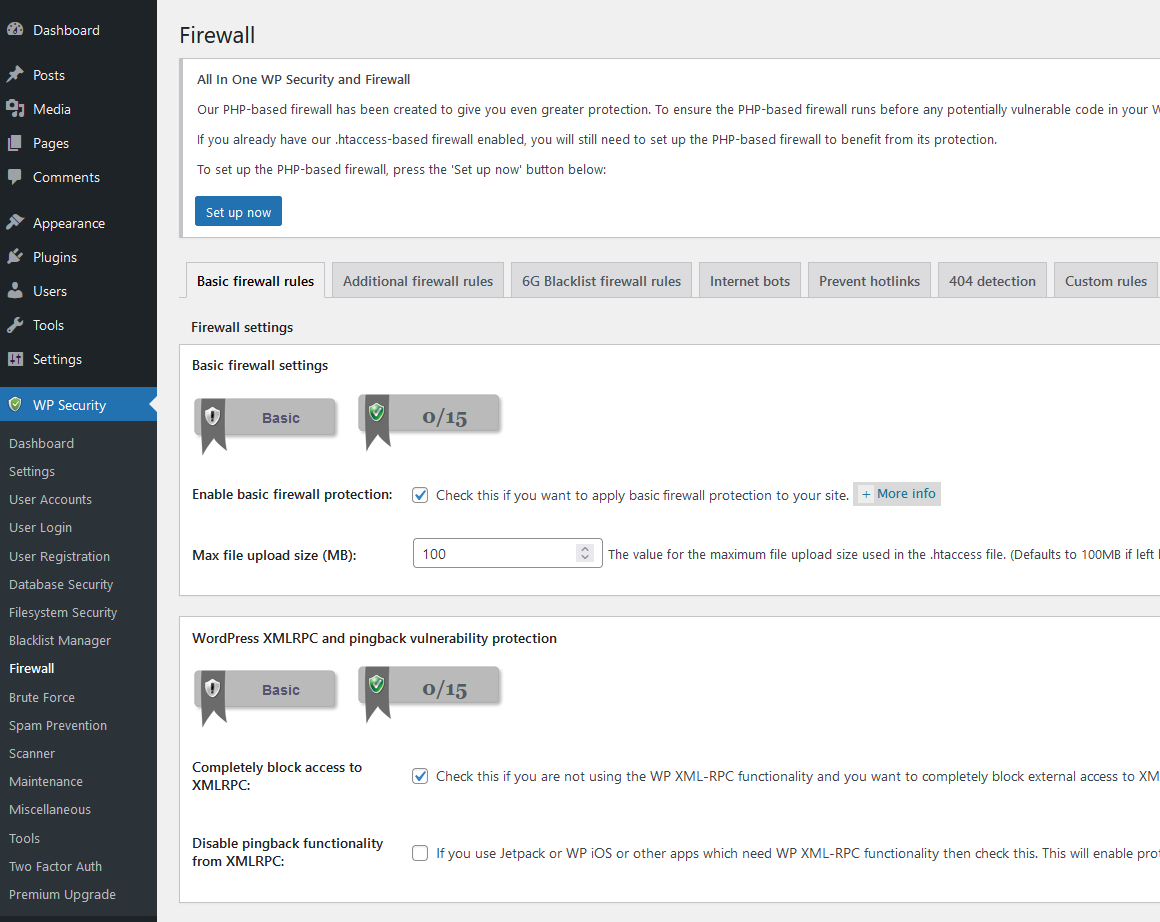Go to User Accounts submenu

(50, 499)
